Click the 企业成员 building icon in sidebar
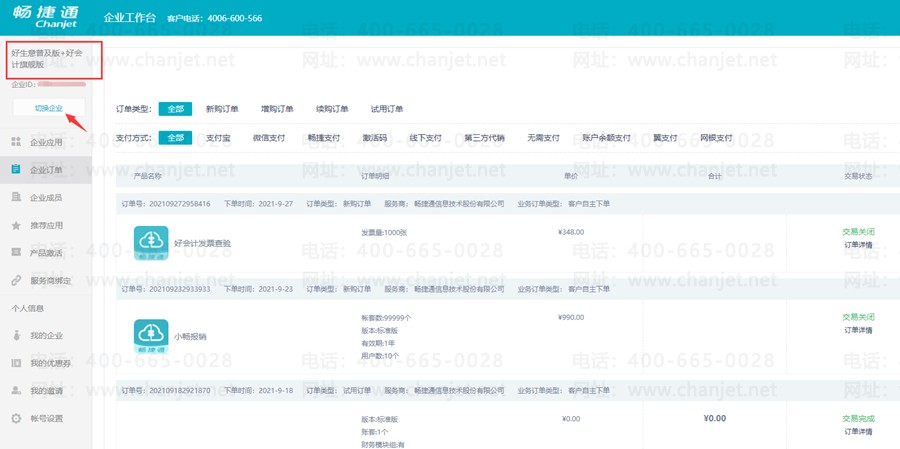This screenshot has width=900, height=449. click(x=17, y=198)
